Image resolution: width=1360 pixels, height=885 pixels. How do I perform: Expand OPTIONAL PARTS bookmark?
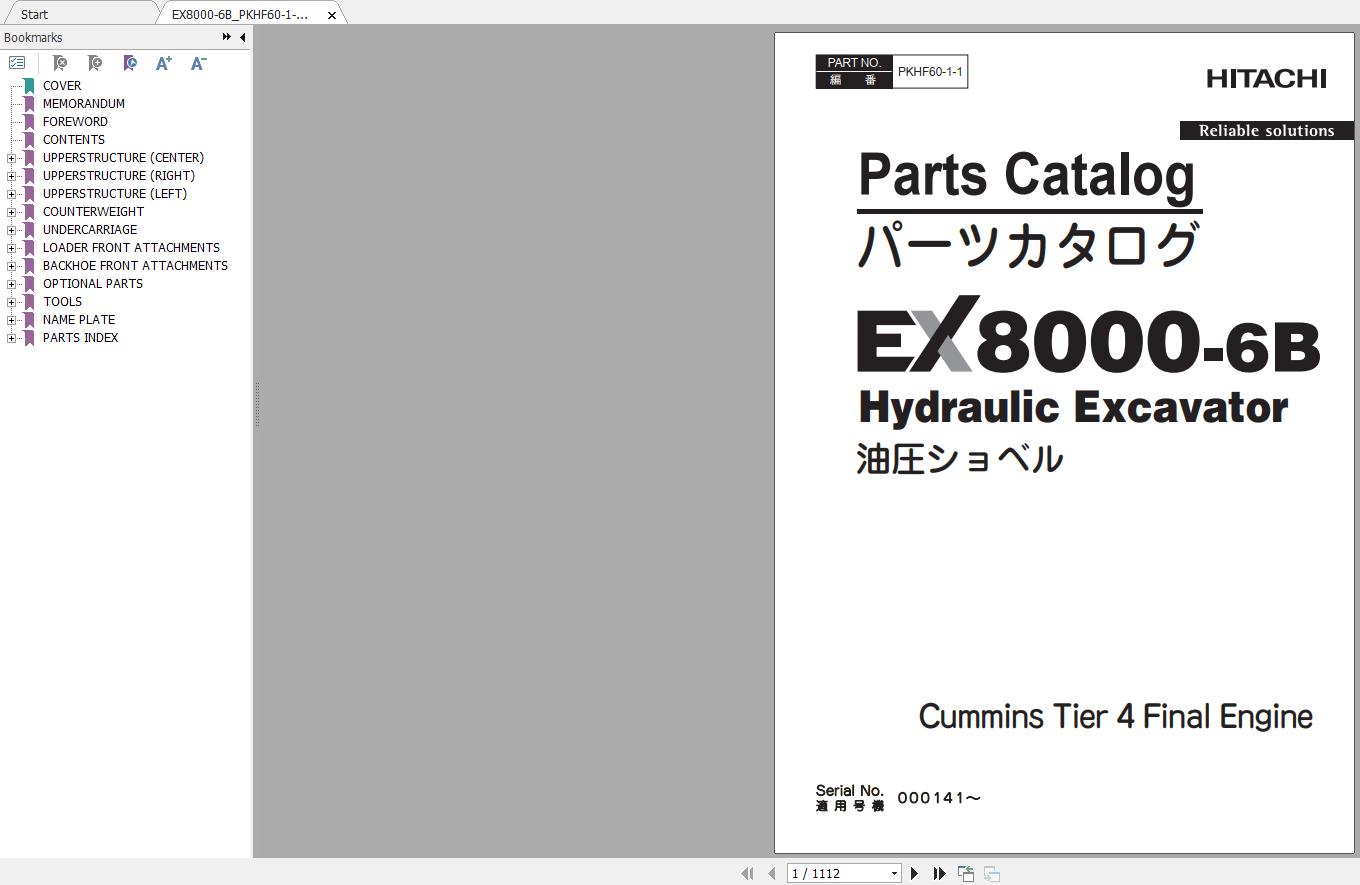(x=11, y=284)
